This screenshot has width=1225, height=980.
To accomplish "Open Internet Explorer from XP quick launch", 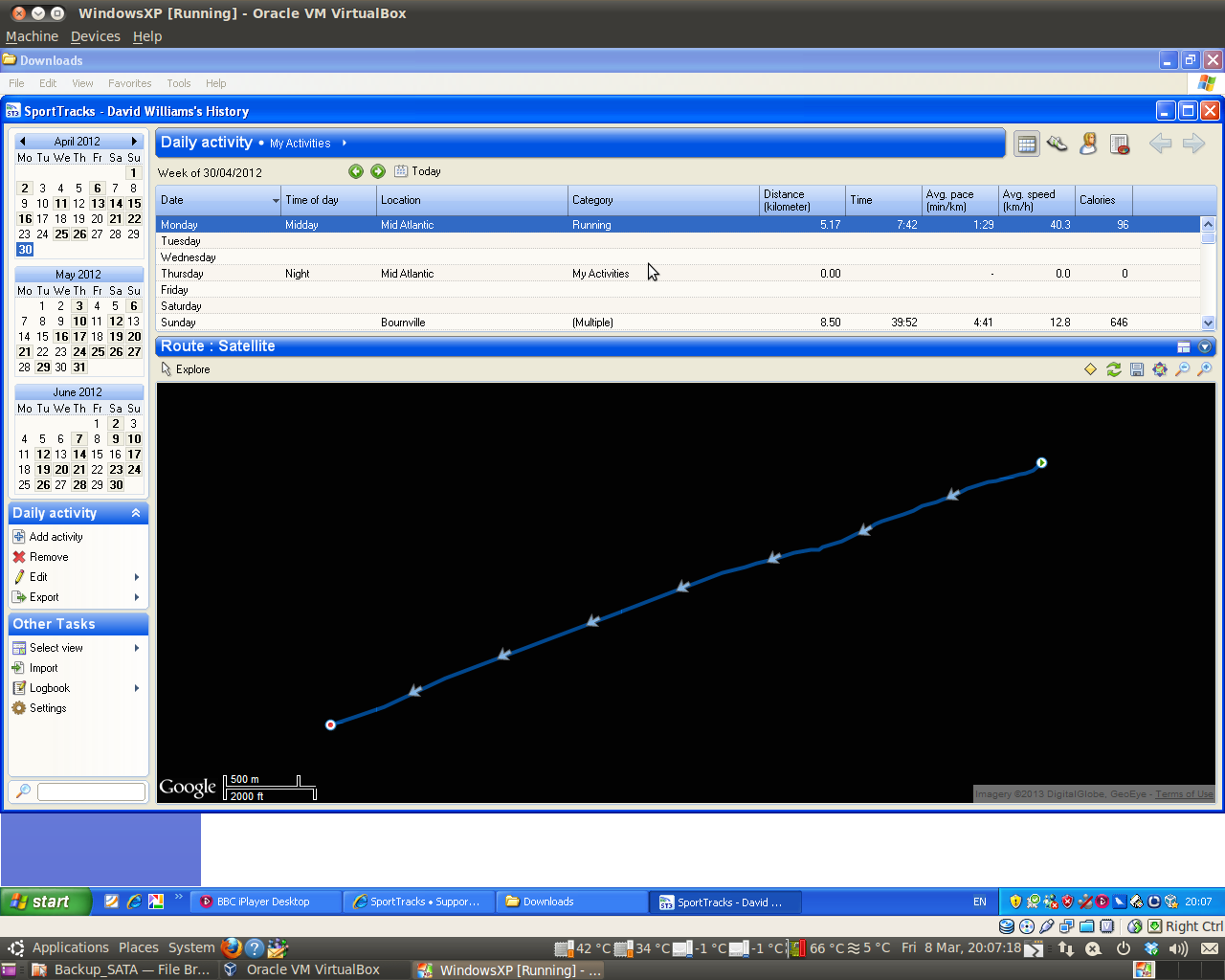I will pos(134,902).
